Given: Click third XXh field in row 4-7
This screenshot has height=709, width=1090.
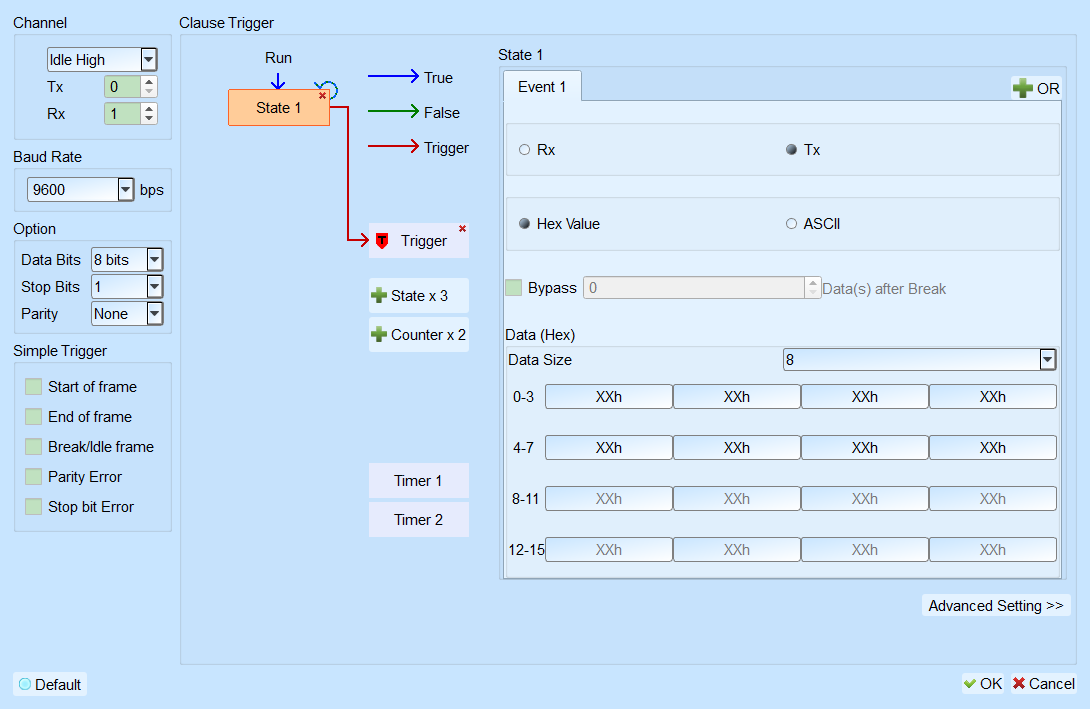Looking at the screenshot, I should click(865, 448).
